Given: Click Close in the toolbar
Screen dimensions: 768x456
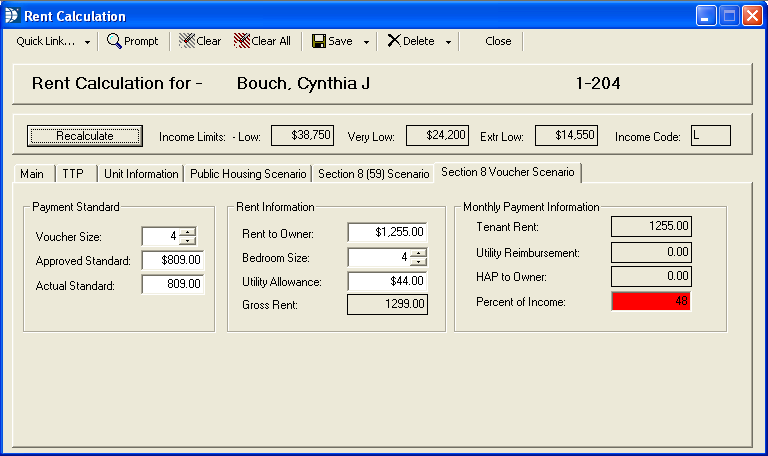Looking at the screenshot, I should pyautogui.click(x=498, y=41).
